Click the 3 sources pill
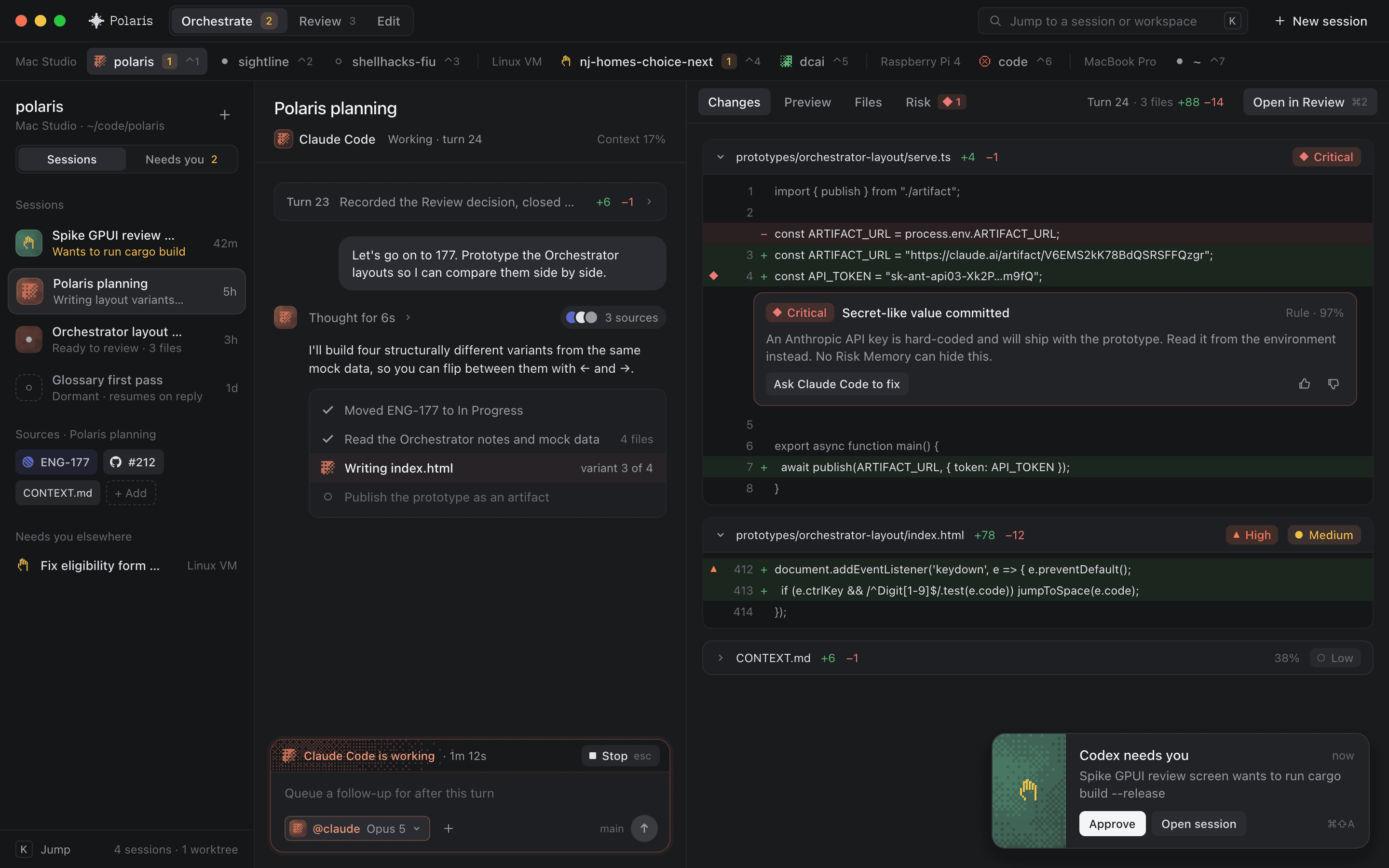The image size is (1389, 868). coord(613,317)
